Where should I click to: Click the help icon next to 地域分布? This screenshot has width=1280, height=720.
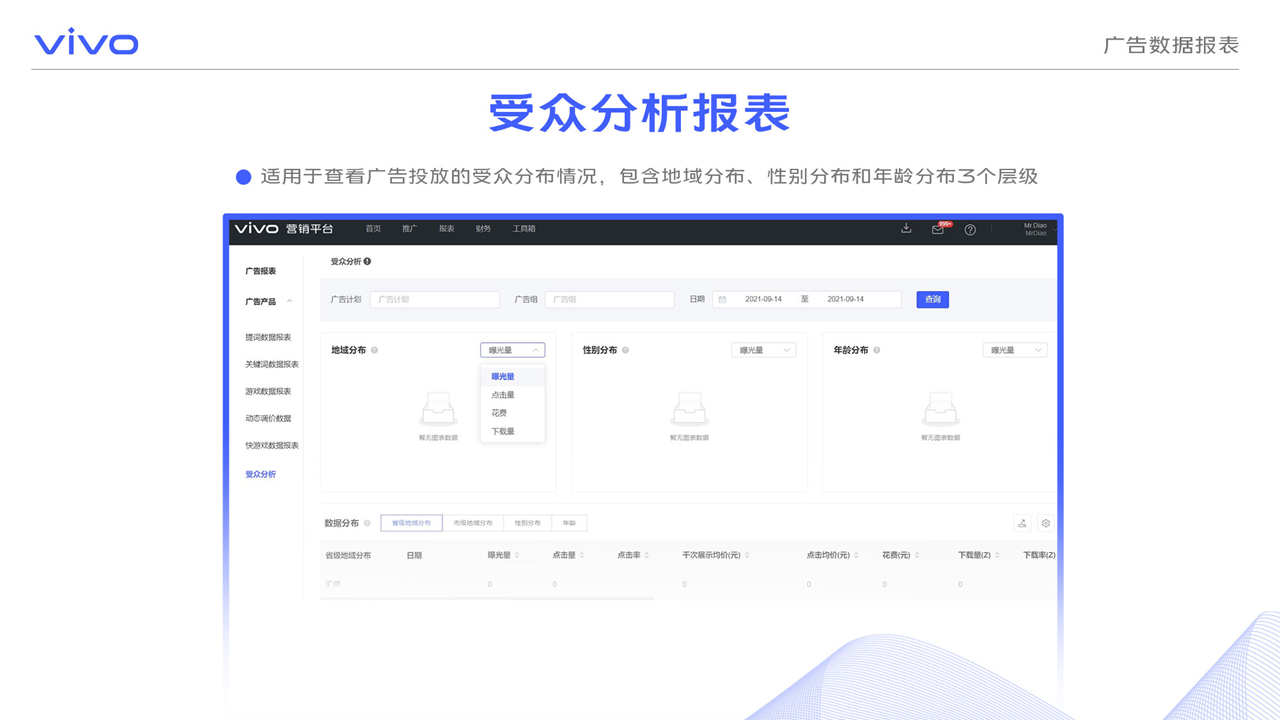click(375, 351)
